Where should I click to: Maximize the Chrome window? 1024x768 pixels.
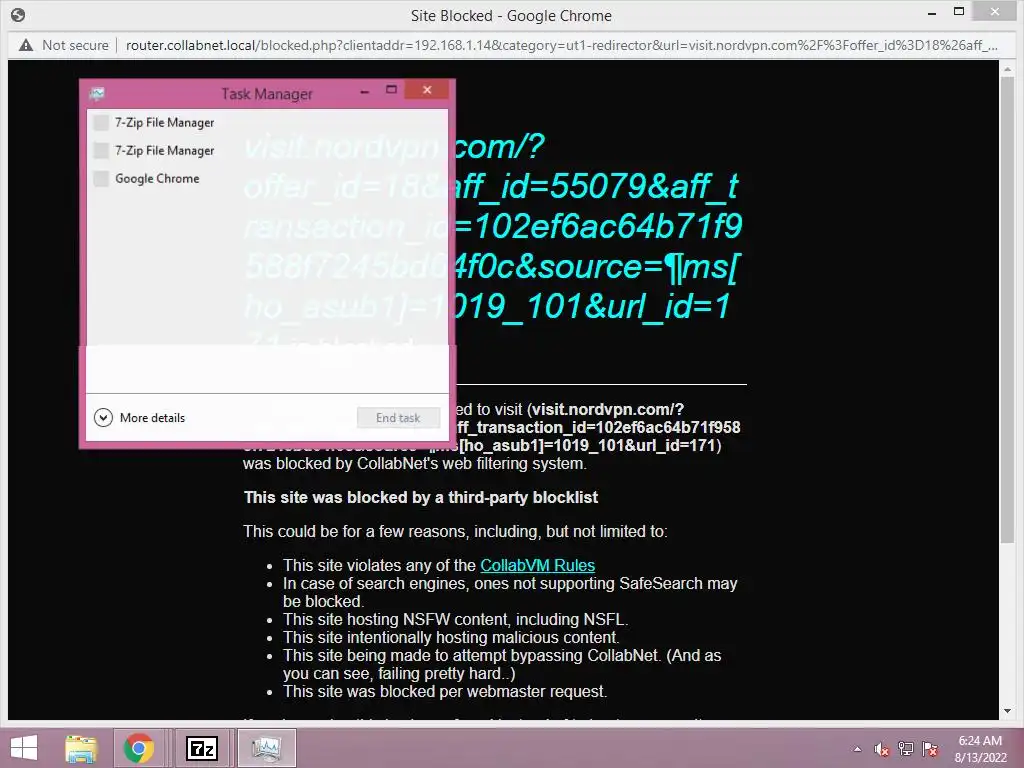[959, 11]
